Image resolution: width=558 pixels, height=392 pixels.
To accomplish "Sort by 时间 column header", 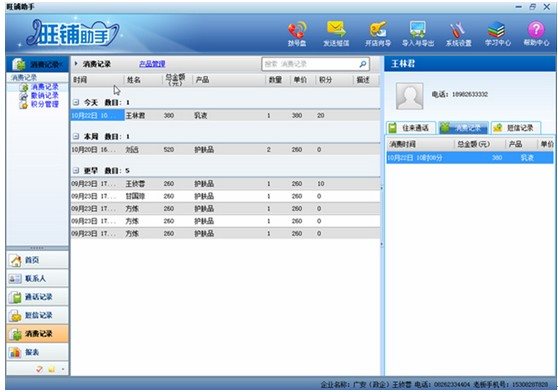I will [97, 80].
